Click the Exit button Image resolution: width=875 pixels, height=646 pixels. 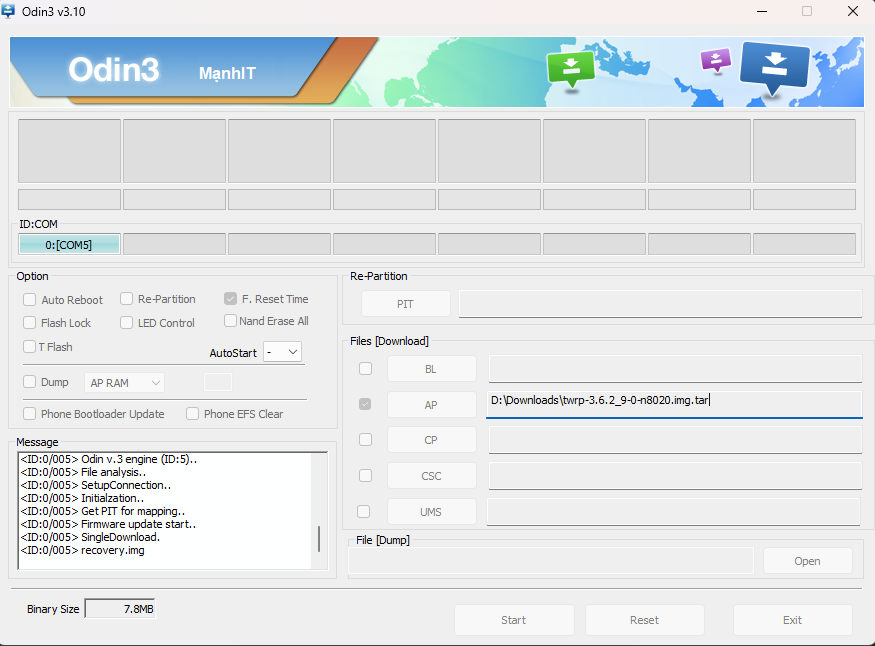click(792, 620)
